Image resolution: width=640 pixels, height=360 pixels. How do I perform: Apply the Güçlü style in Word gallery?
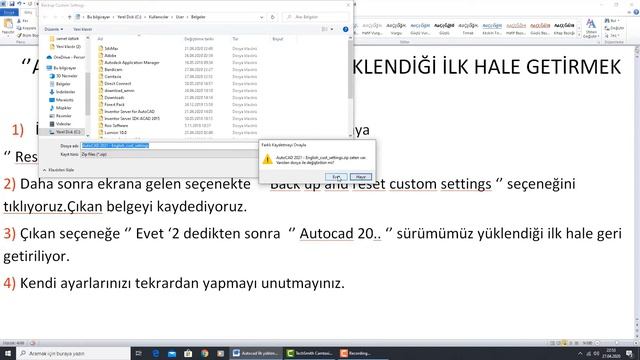point(444,29)
